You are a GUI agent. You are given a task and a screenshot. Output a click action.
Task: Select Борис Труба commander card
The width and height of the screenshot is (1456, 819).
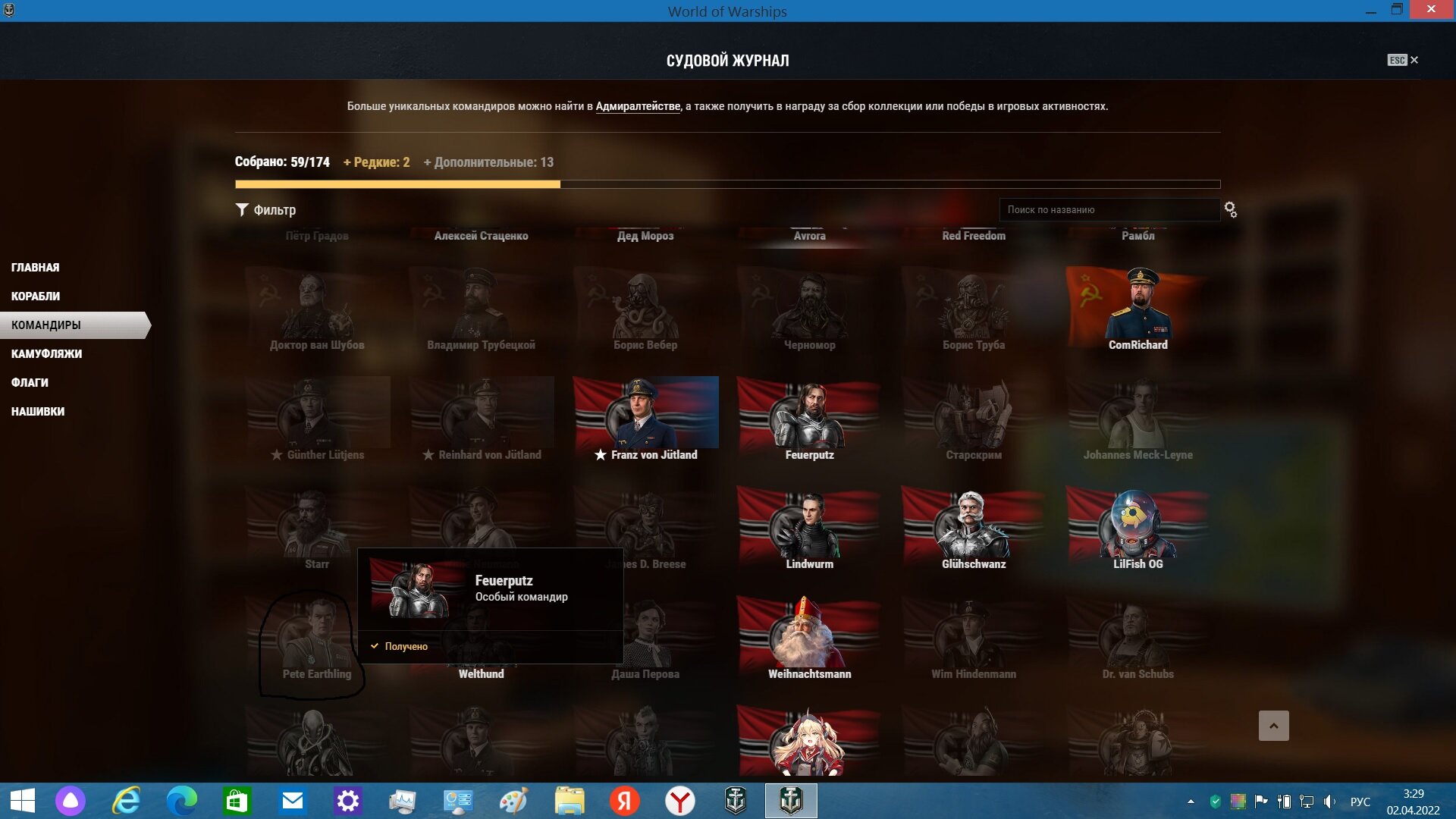click(x=974, y=309)
